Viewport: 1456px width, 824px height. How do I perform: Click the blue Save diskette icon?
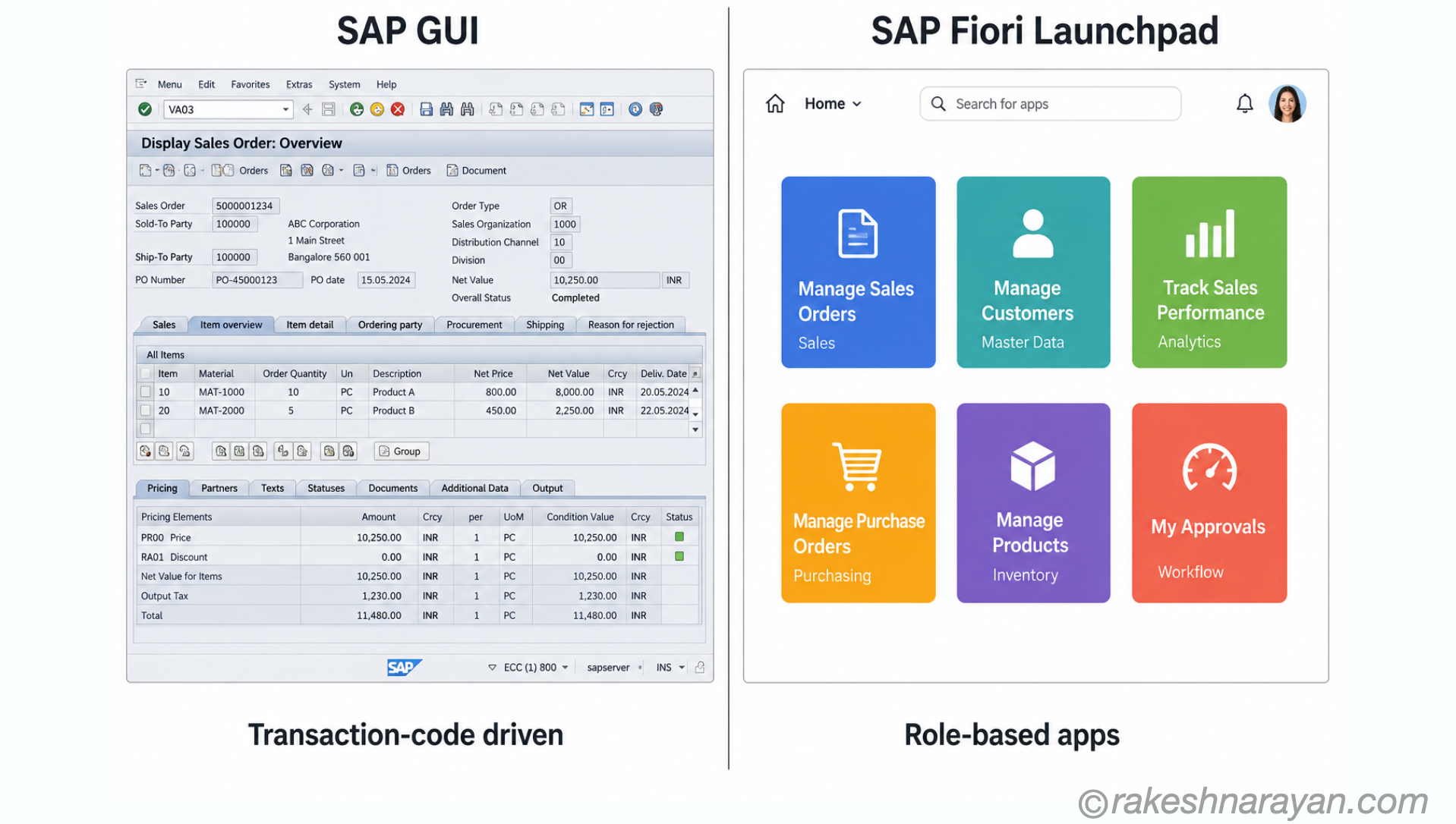point(426,109)
